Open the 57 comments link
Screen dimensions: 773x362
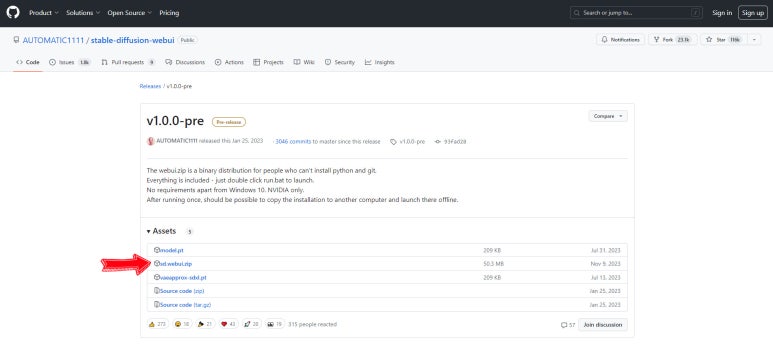(x=568, y=325)
